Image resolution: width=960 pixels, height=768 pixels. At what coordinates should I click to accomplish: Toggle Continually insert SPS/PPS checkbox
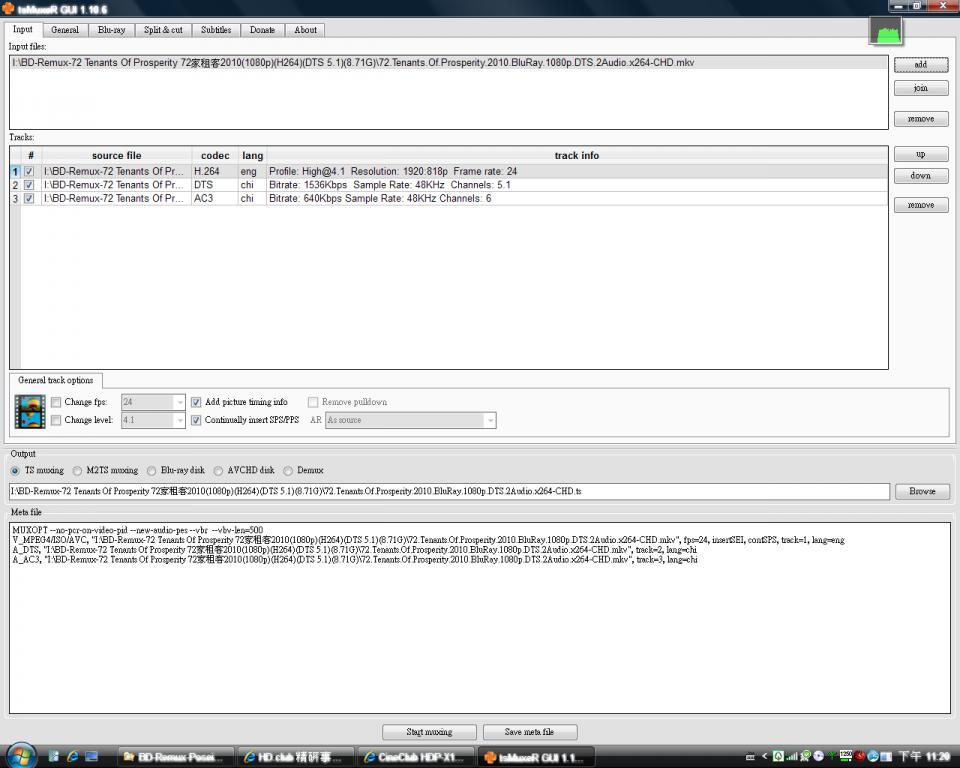point(196,420)
